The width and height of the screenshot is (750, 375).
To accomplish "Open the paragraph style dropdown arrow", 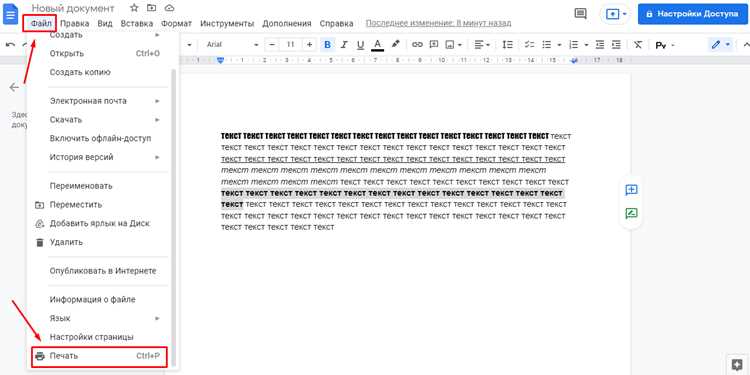I will coord(189,45).
